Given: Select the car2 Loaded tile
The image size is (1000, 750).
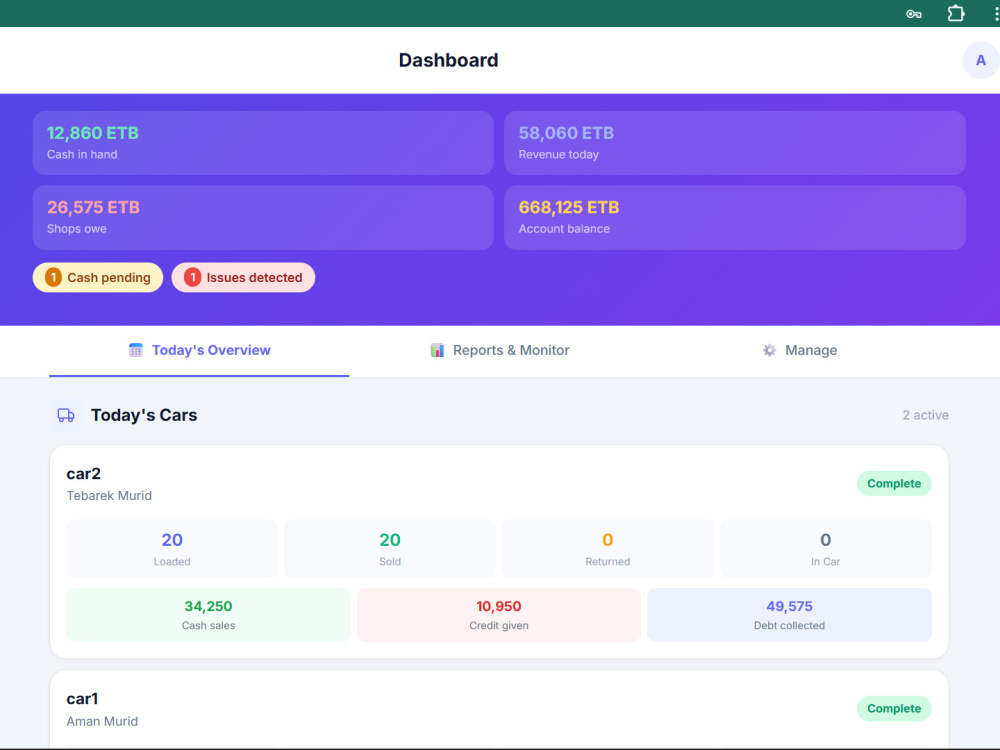Looking at the screenshot, I should (x=172, y=548).
